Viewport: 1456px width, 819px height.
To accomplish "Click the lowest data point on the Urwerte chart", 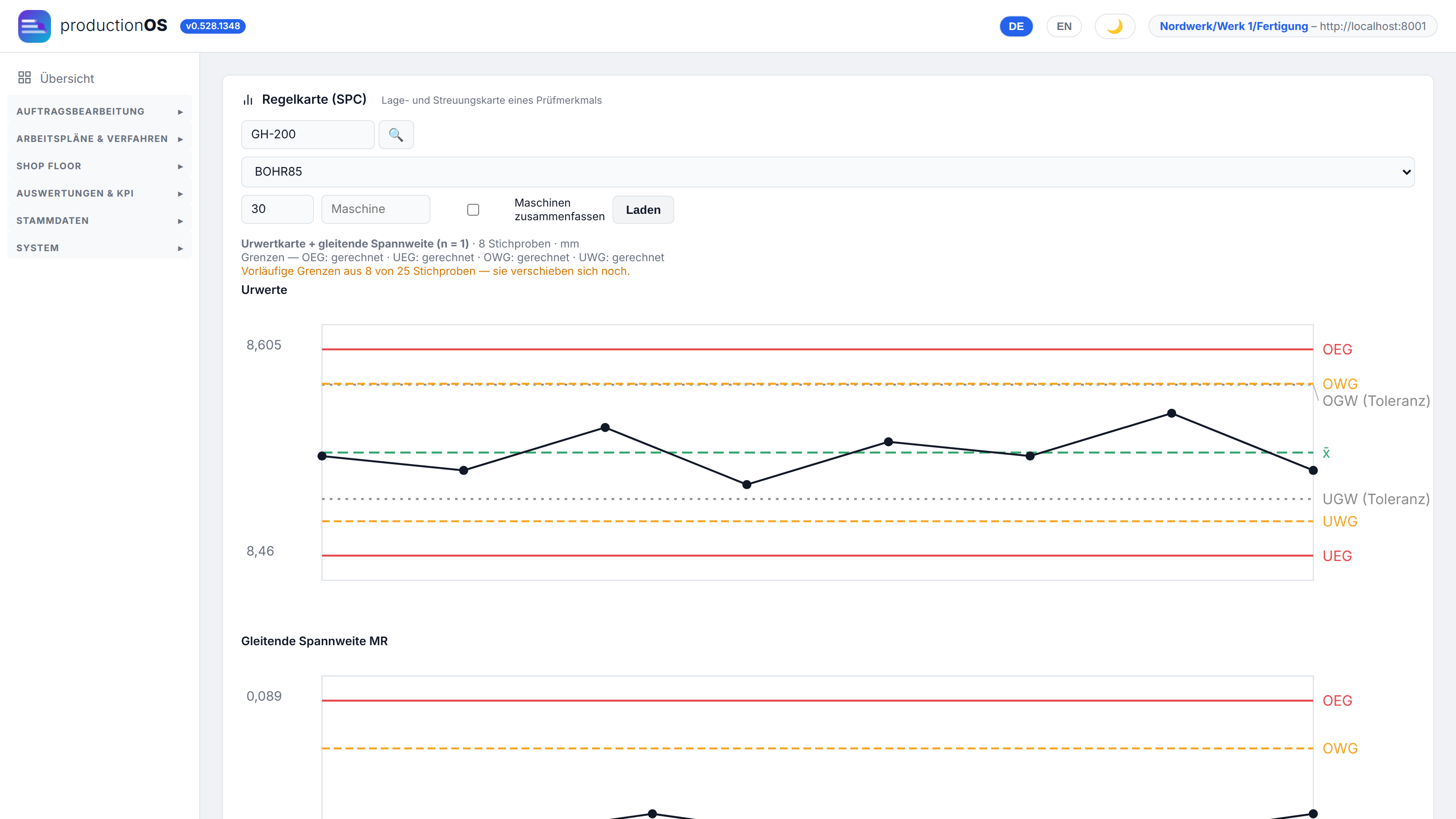I will tap(746, 485).
